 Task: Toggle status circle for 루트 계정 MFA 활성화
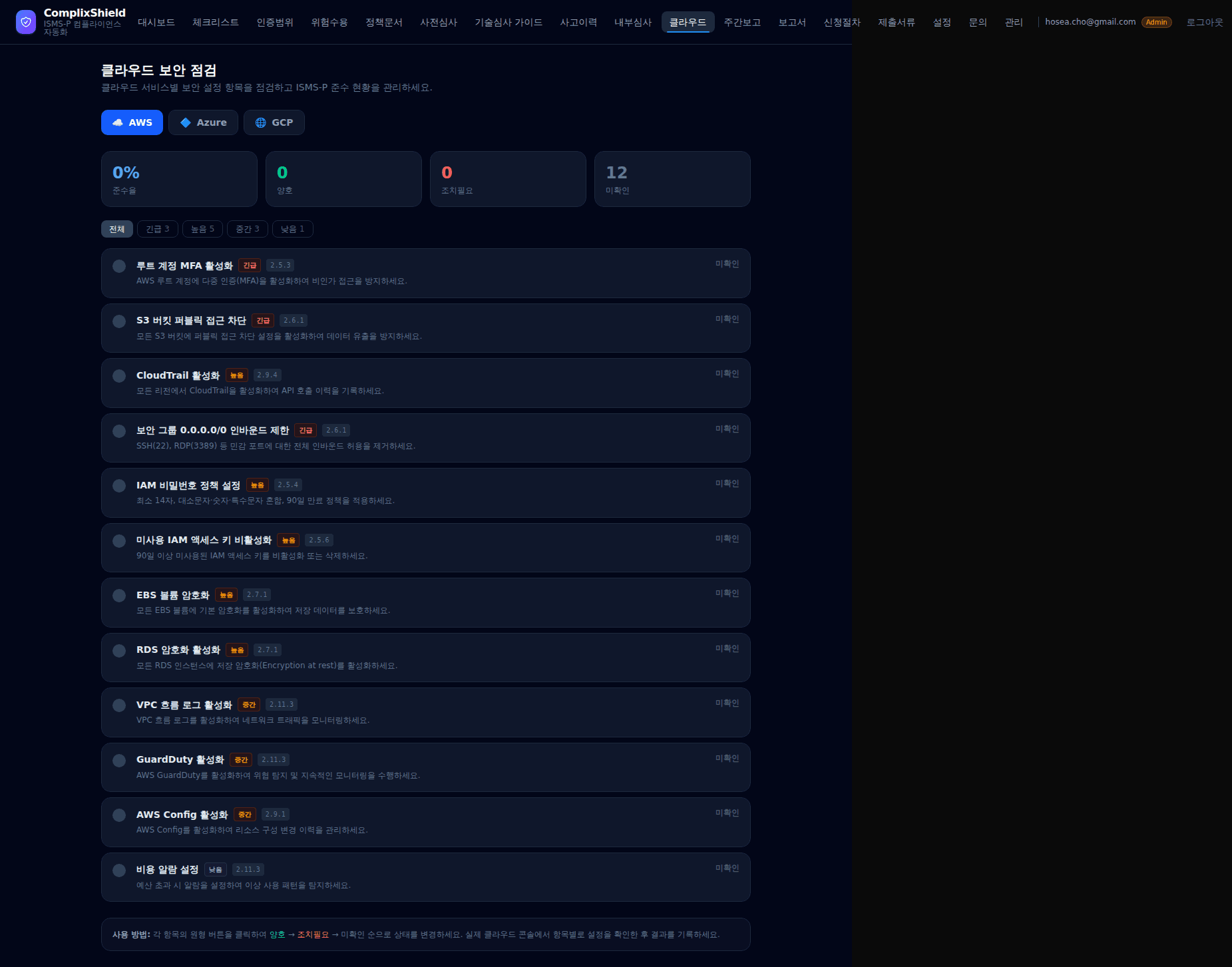point(119,266)
